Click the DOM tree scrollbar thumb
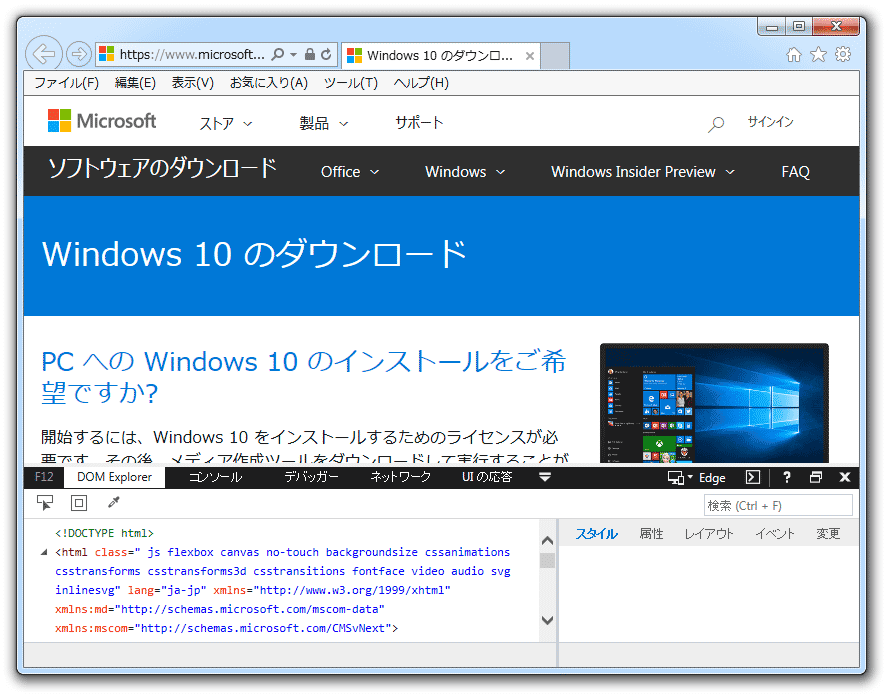 pos(547,561)
